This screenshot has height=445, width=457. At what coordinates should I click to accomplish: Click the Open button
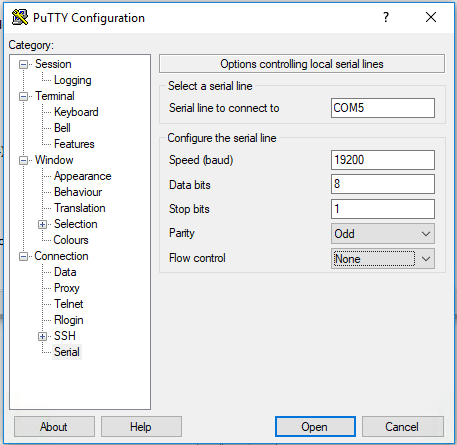[315, 426]
